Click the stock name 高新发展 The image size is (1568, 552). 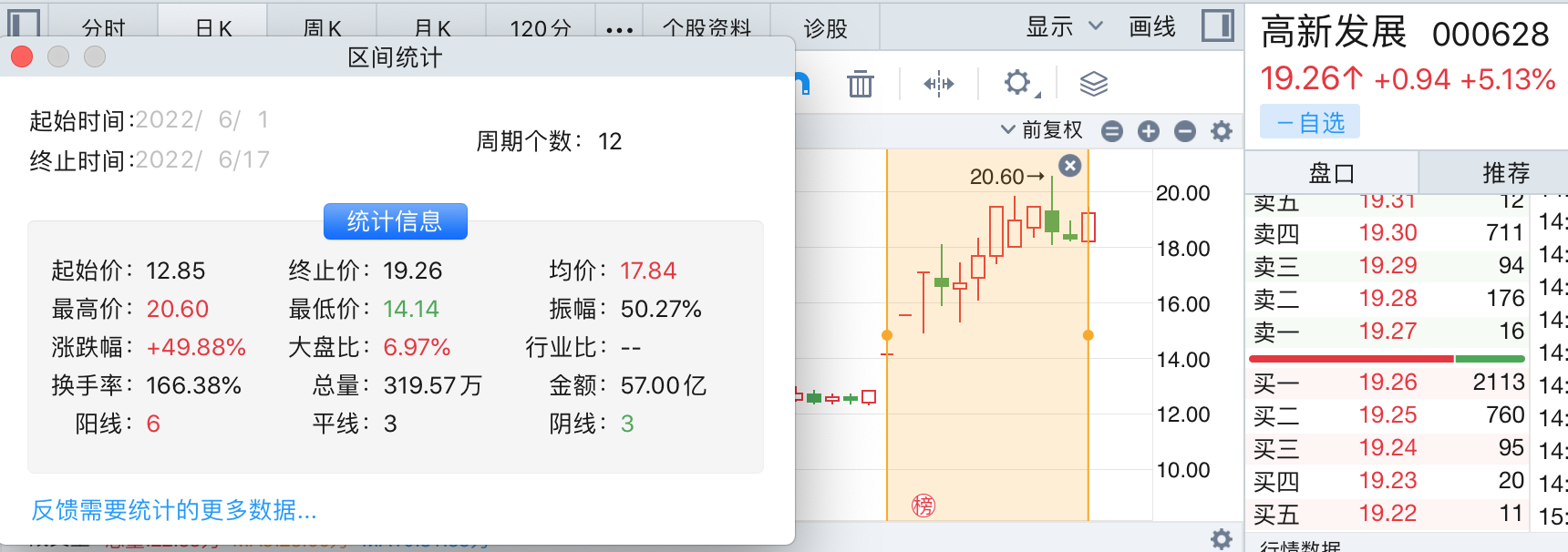(1334, 33)
